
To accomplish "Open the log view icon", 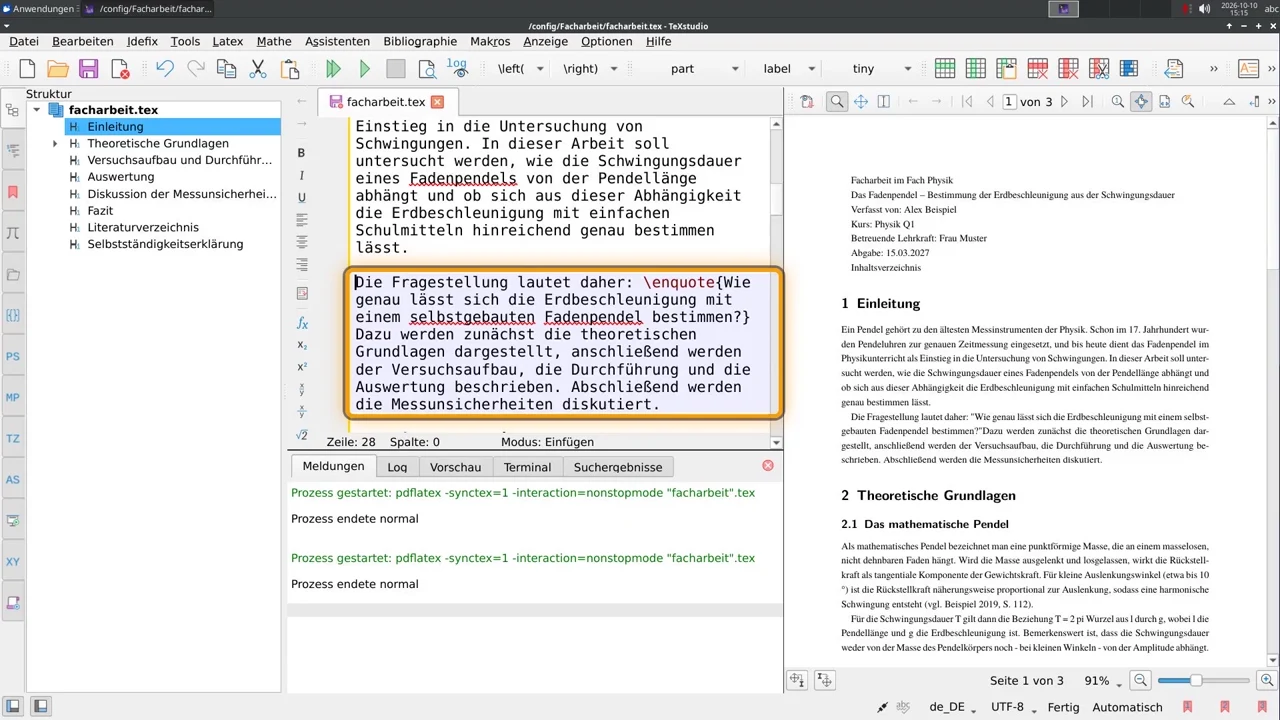I will [458, 69].
